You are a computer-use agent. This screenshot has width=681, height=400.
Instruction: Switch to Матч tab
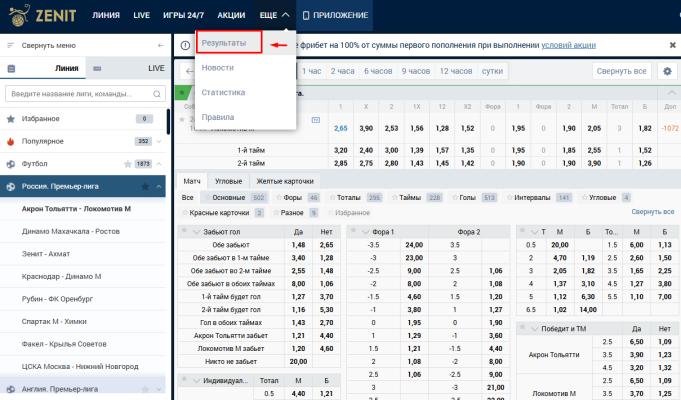(x=192, y=181)
